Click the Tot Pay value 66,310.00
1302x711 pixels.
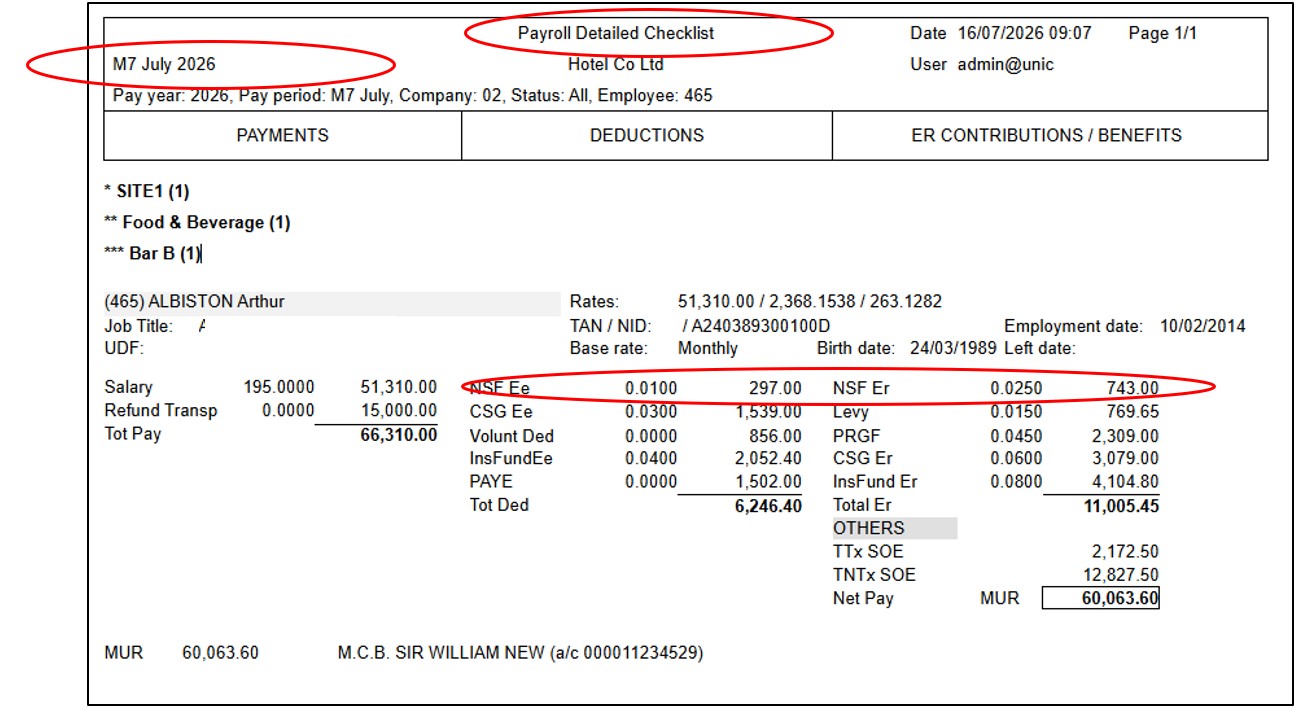tap(398, 434)
